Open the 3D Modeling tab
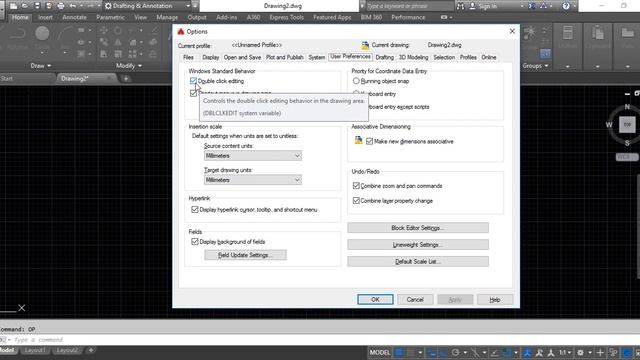Viewport: 640px width, 360px height. [413, 57]
